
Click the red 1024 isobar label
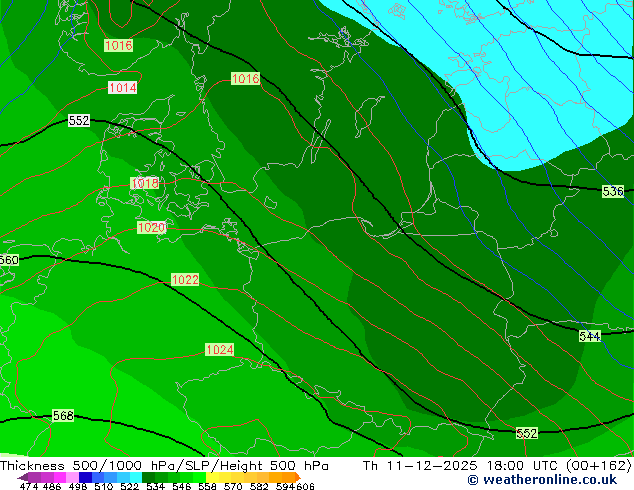[x=219, y=349]
